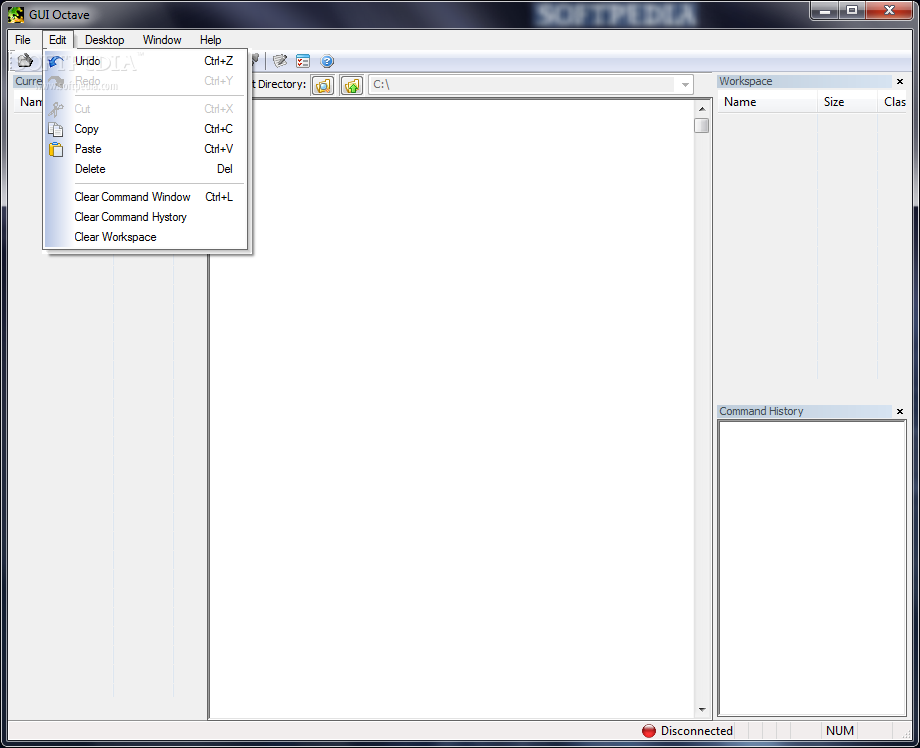
Task: Maximize the GUI Octave window
Action: 852,11
